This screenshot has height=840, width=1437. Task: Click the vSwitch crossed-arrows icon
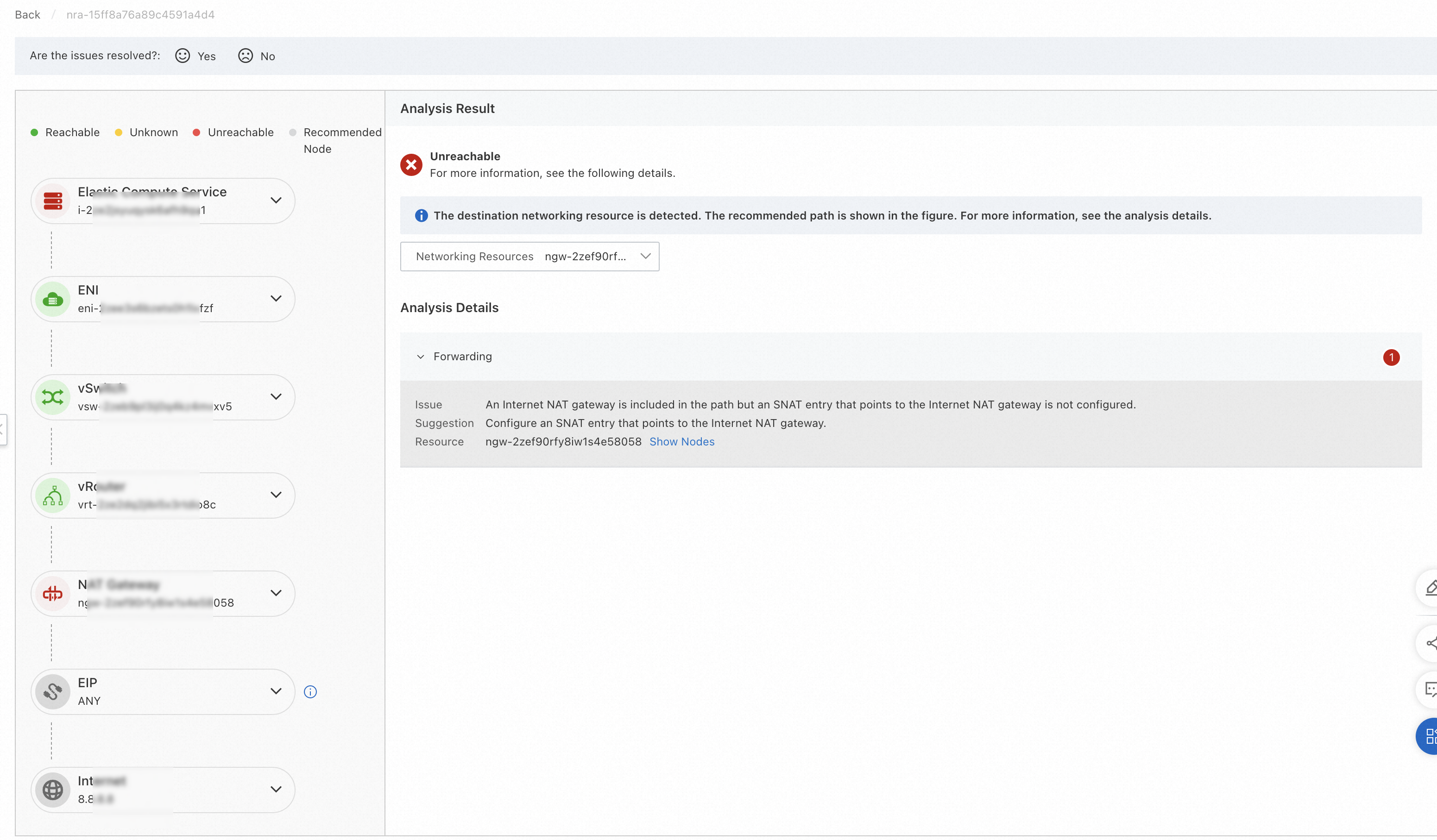click(x=53, y=397)
